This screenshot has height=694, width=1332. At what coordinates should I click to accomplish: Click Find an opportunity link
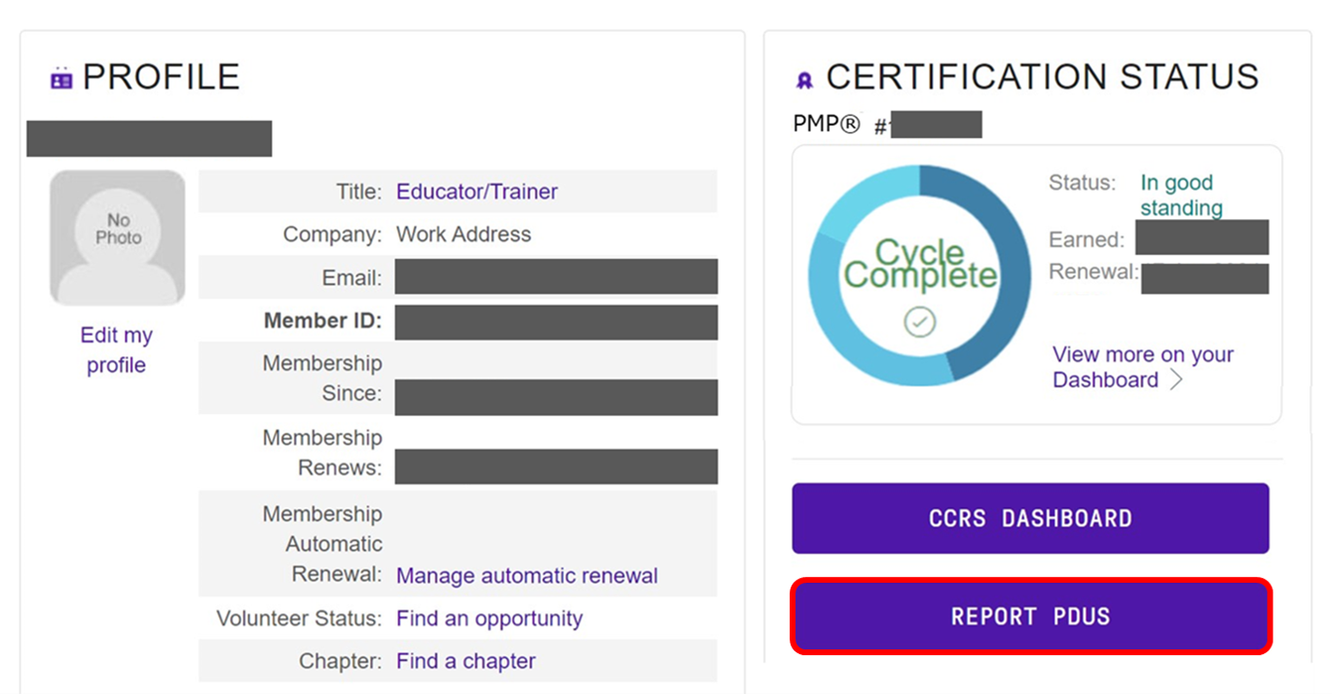coord(489,619)
